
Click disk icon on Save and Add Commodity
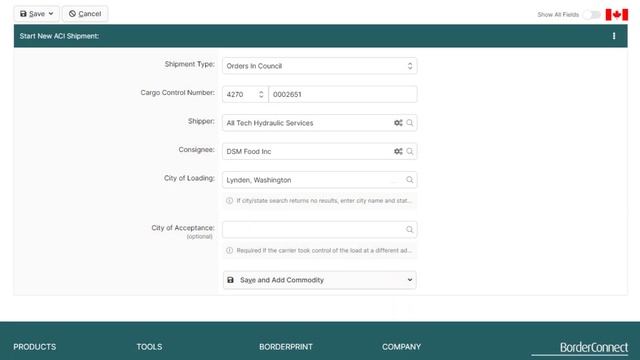[231, 280]
